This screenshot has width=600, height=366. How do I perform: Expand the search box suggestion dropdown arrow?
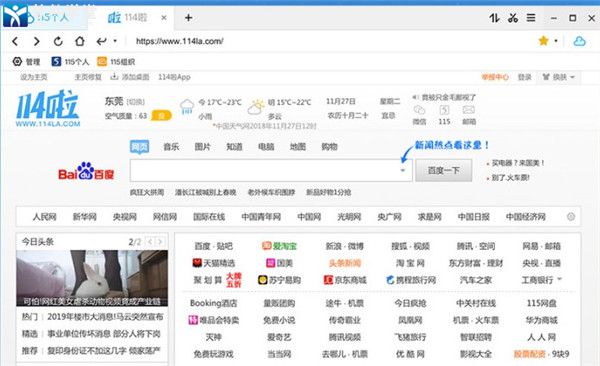403,170
